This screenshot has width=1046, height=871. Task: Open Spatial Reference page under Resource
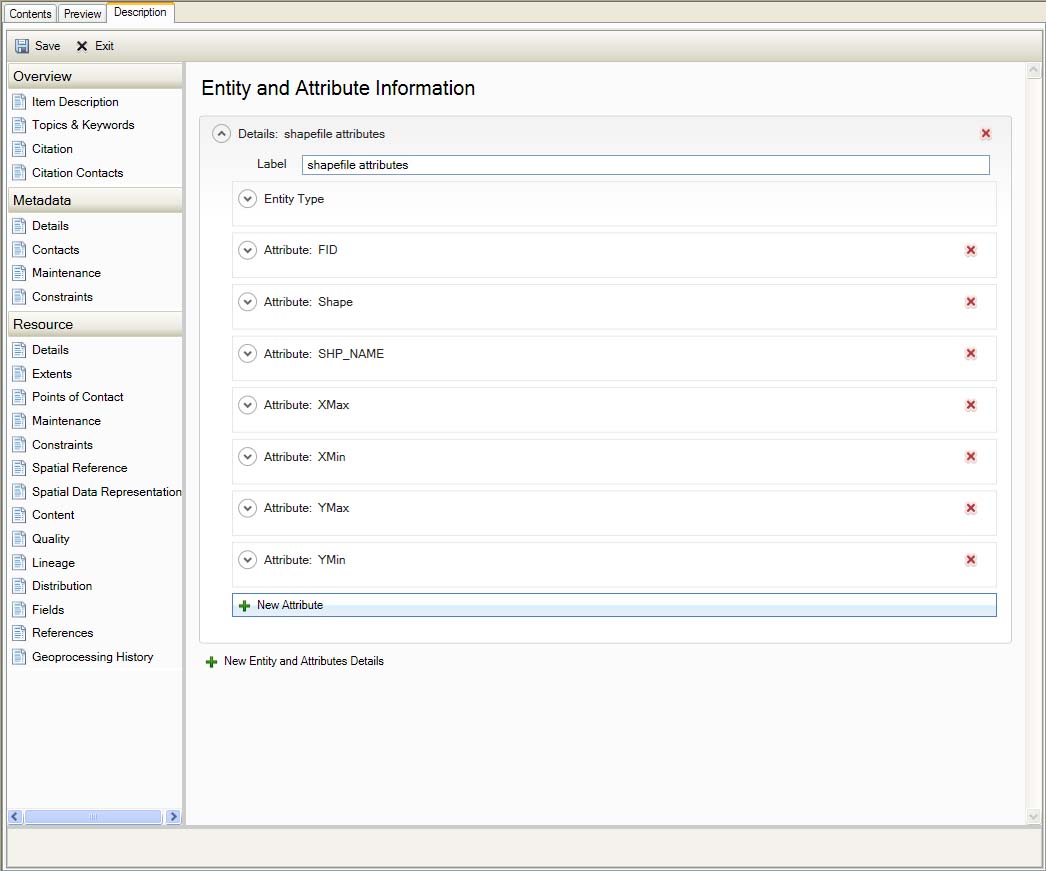click(x=79, y=468)
